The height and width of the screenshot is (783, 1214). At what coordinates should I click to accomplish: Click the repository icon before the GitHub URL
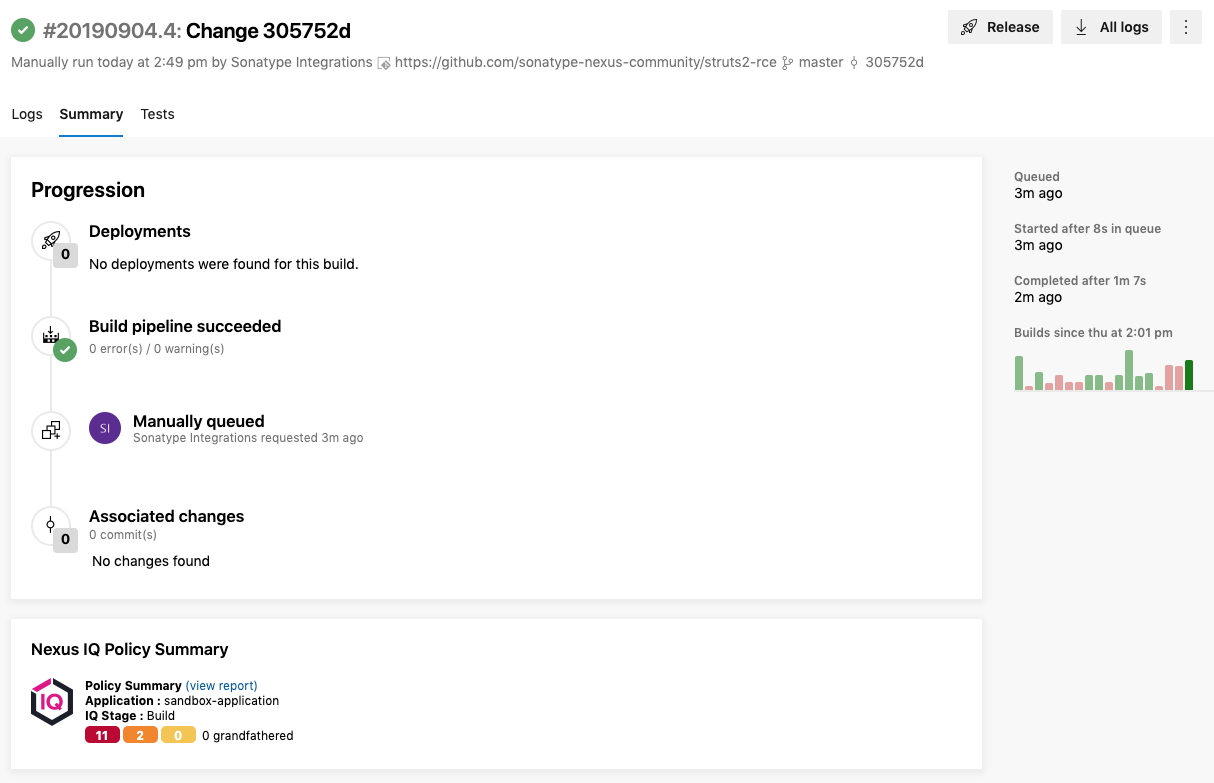click(x=385, y=62)
